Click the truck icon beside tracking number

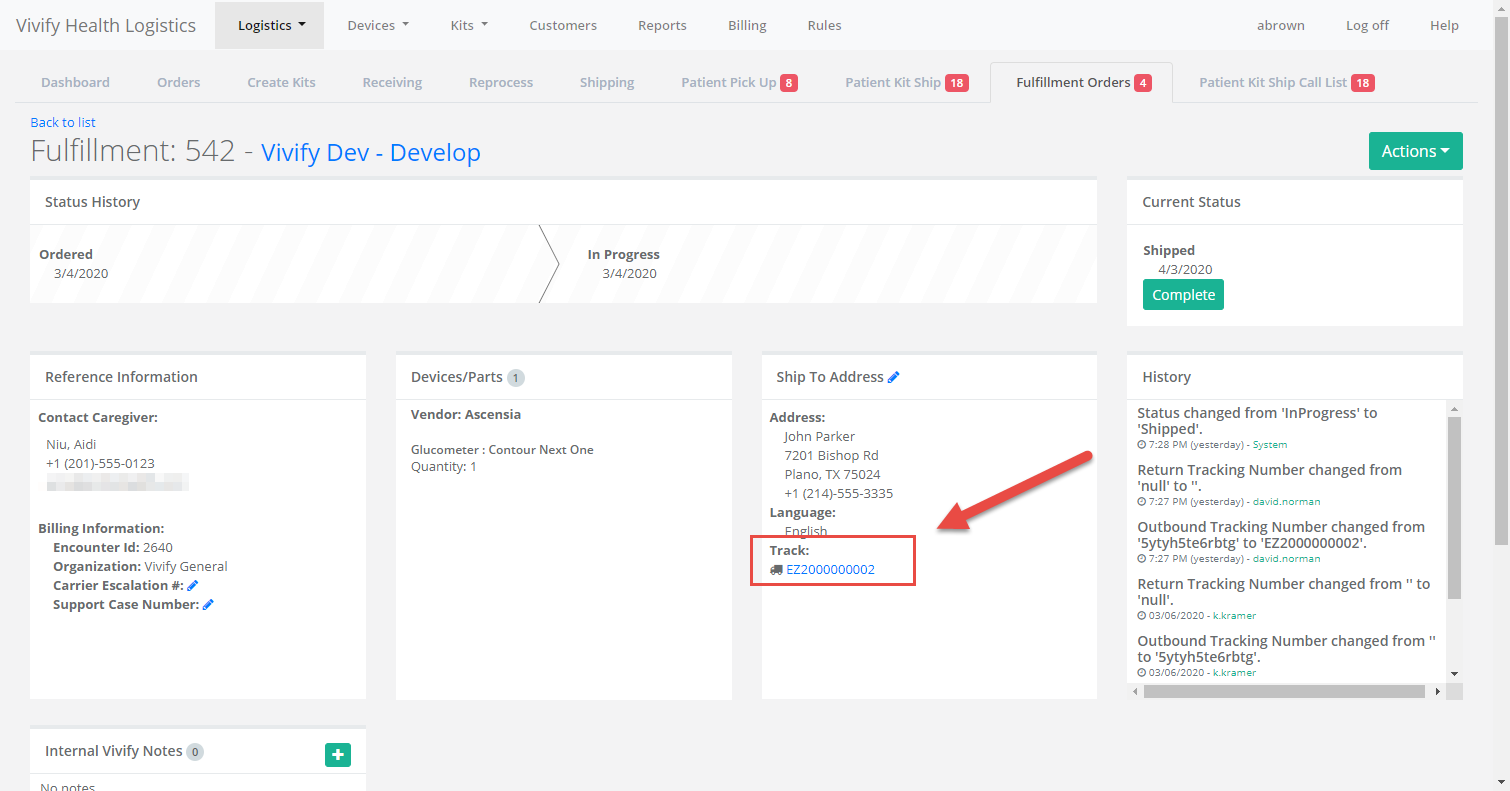point(776,570)
